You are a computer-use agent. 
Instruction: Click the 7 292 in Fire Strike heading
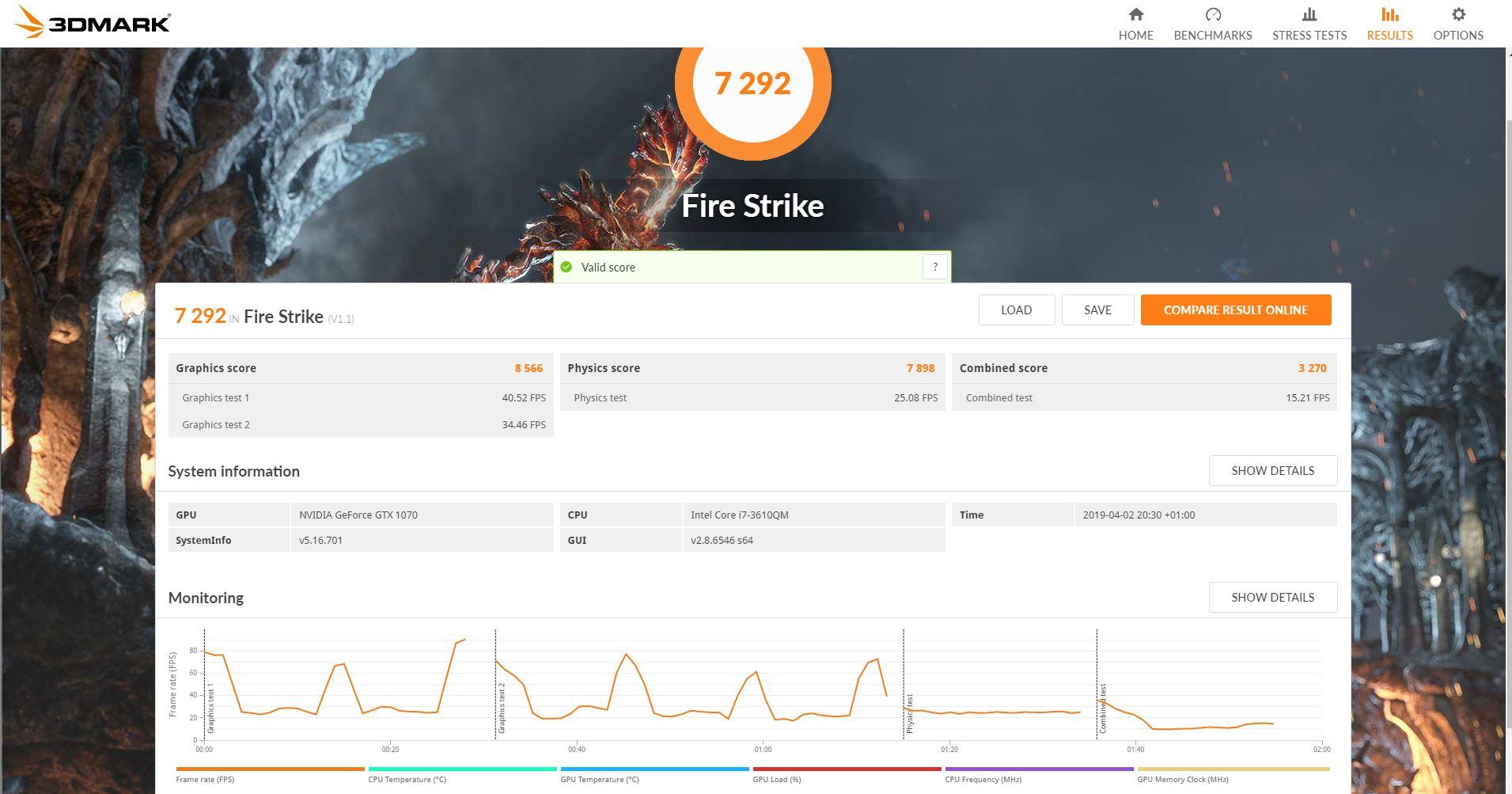tap(264, 316)
